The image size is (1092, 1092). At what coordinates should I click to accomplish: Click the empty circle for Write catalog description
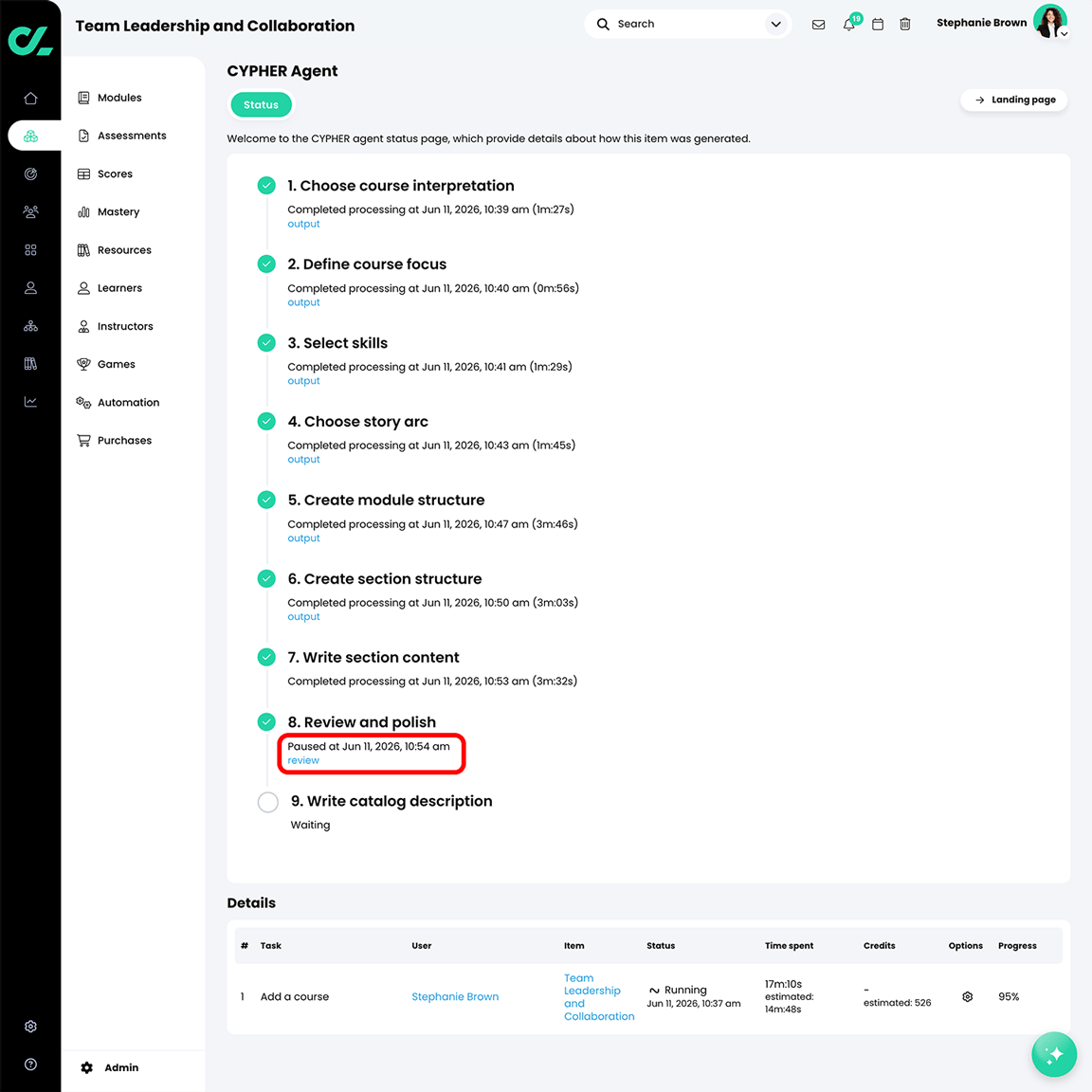coord(268,802)
